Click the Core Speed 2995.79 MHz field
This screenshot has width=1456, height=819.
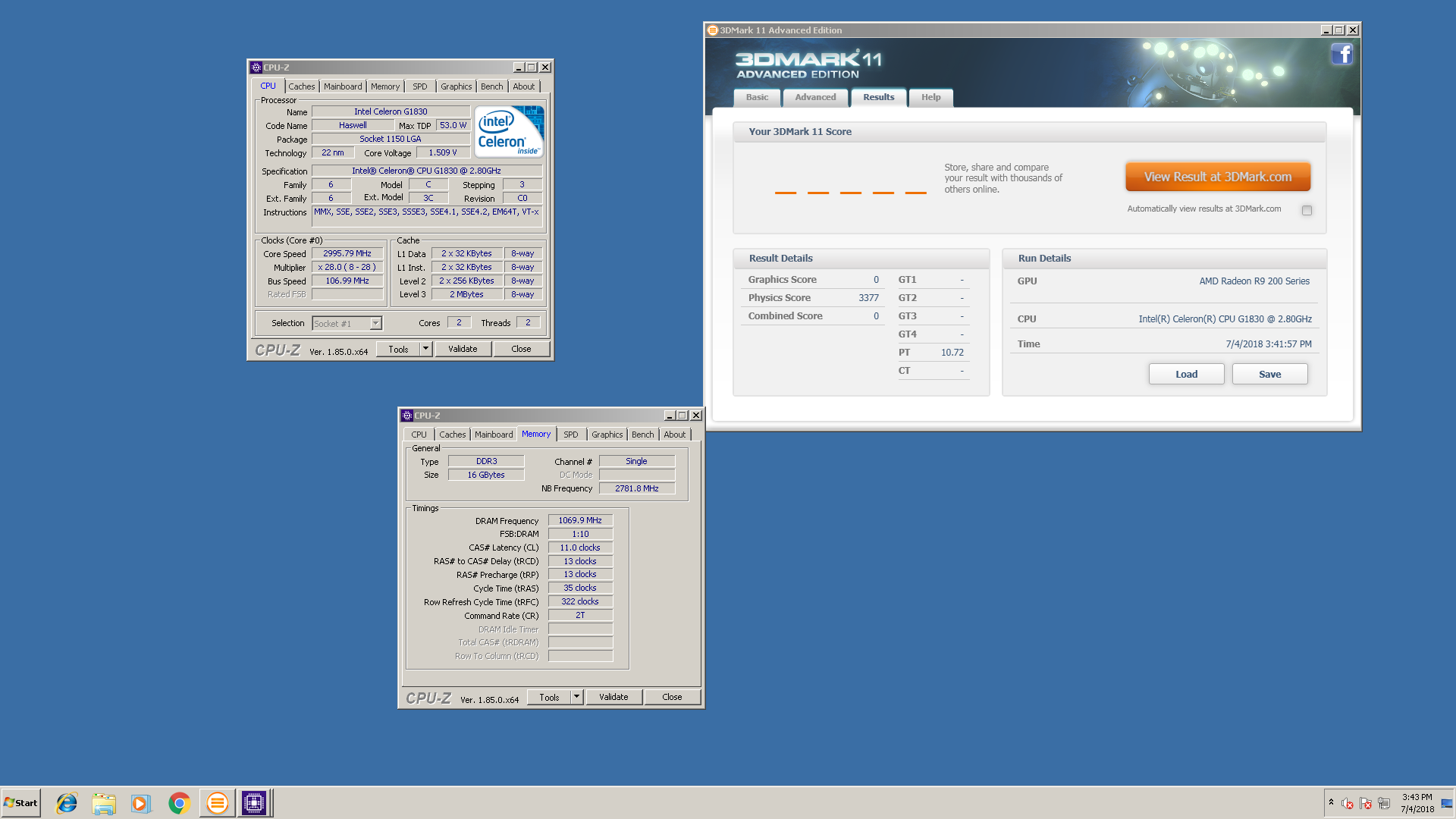pos(347,254)
